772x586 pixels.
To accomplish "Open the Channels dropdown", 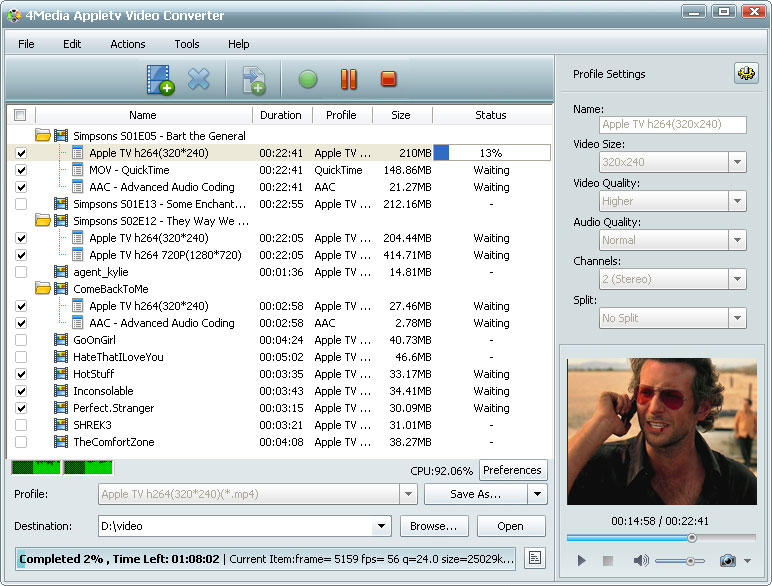I will [x=737, y=279].
